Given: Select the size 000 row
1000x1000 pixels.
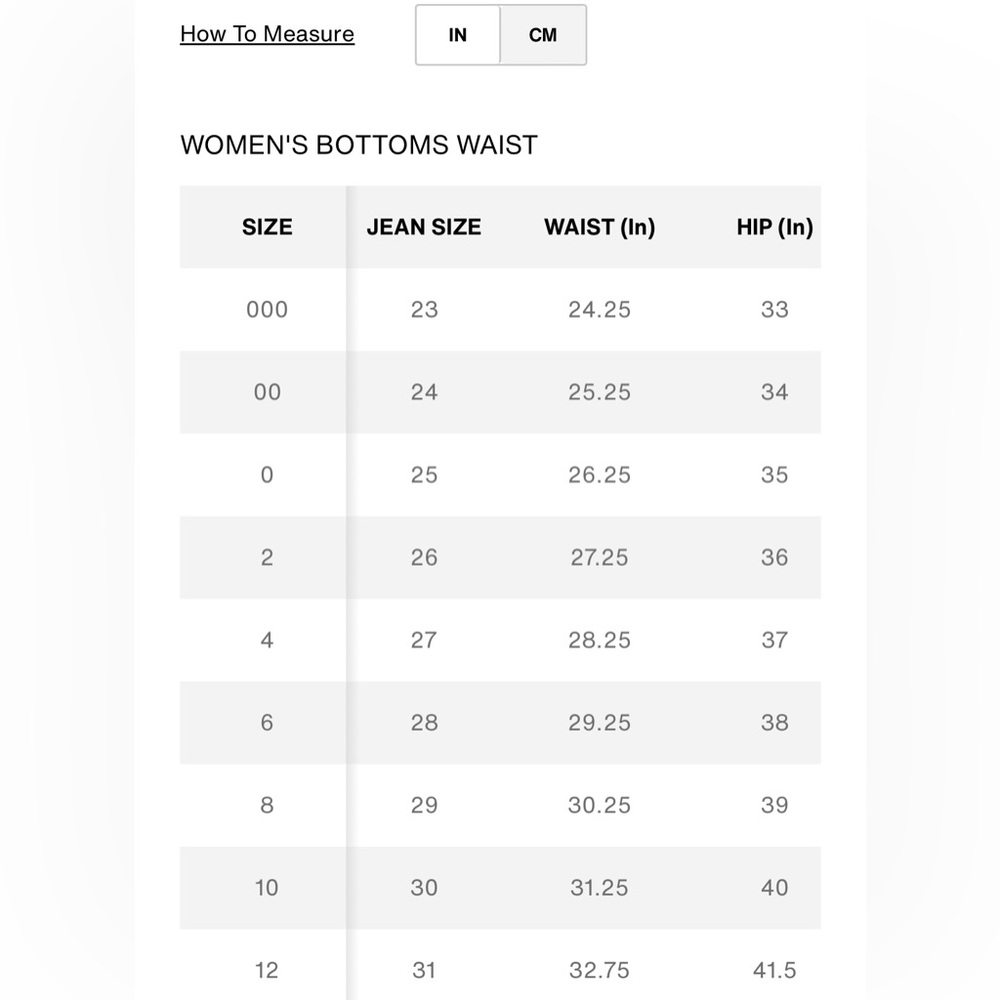Looking at the screenshot, I should click(x=500, y=309).
